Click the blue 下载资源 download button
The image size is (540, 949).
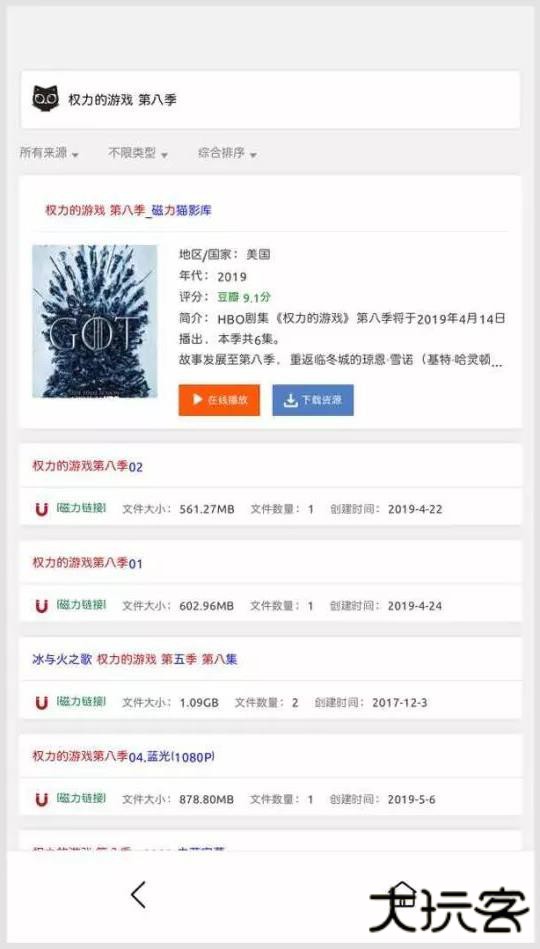pos(313,400)
